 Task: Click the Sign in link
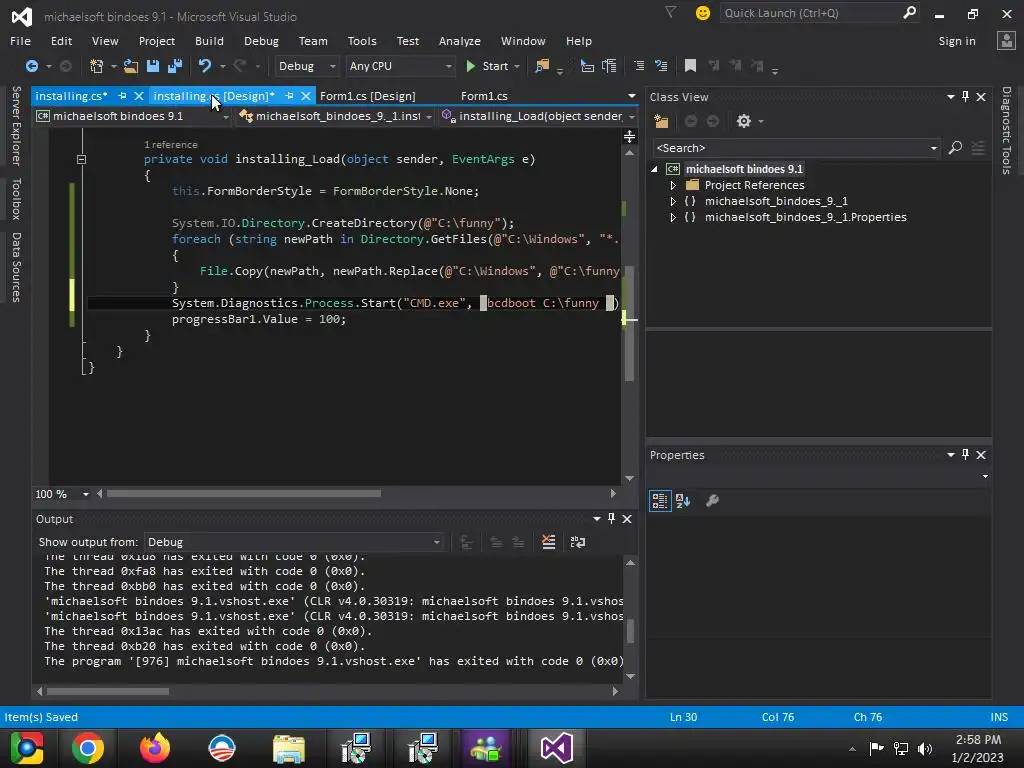[x=957, y=40]
